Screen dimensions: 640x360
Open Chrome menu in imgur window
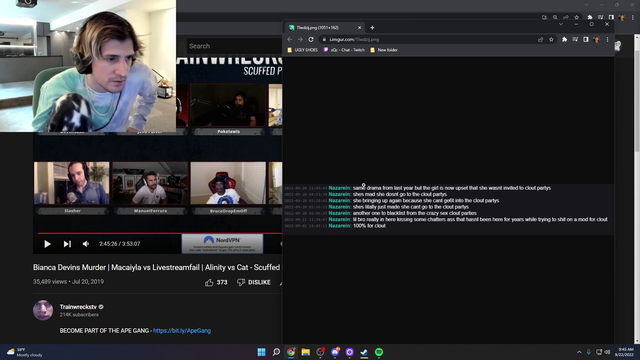607,40
